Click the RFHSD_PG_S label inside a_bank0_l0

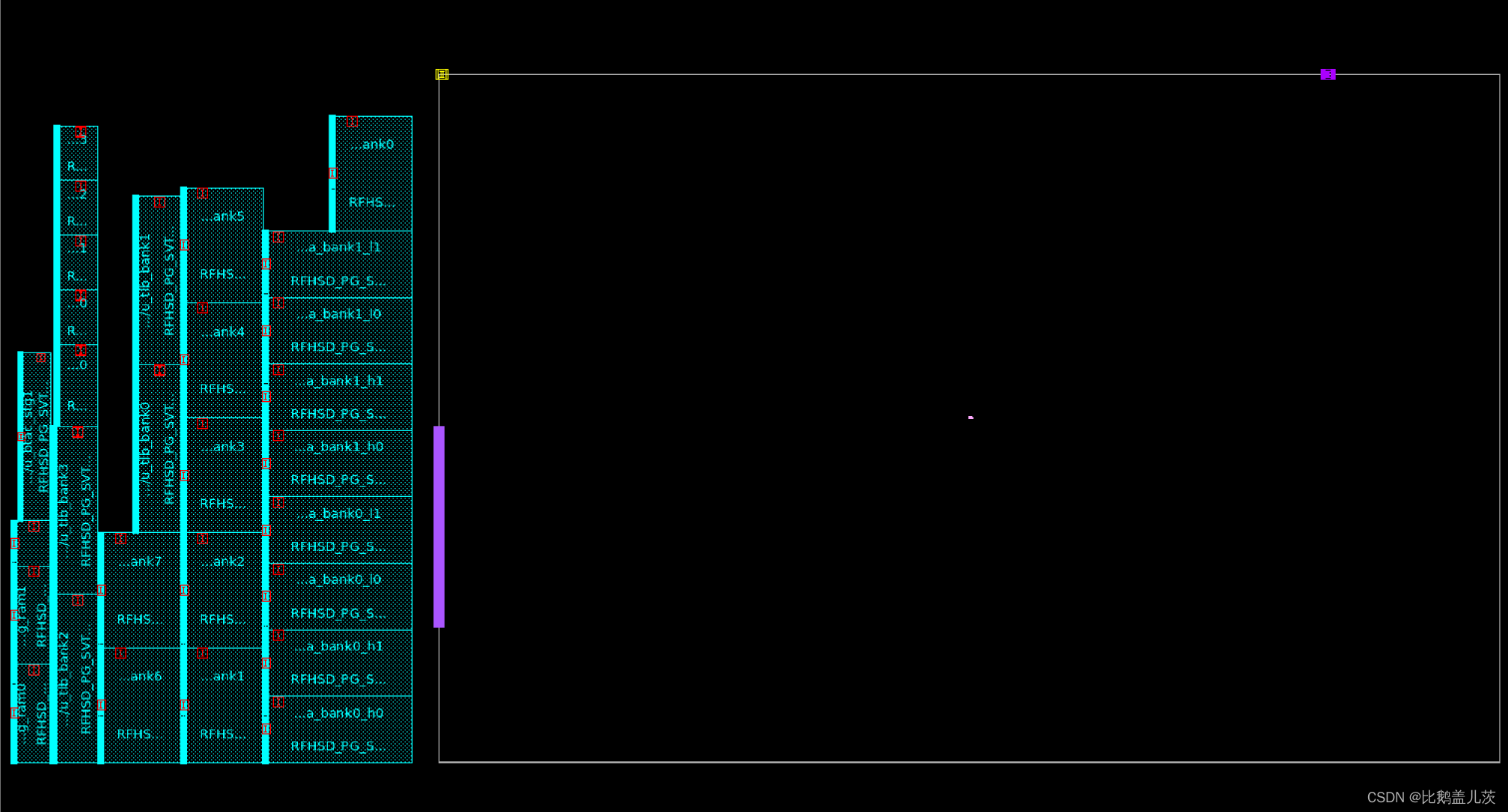(338, 613)
